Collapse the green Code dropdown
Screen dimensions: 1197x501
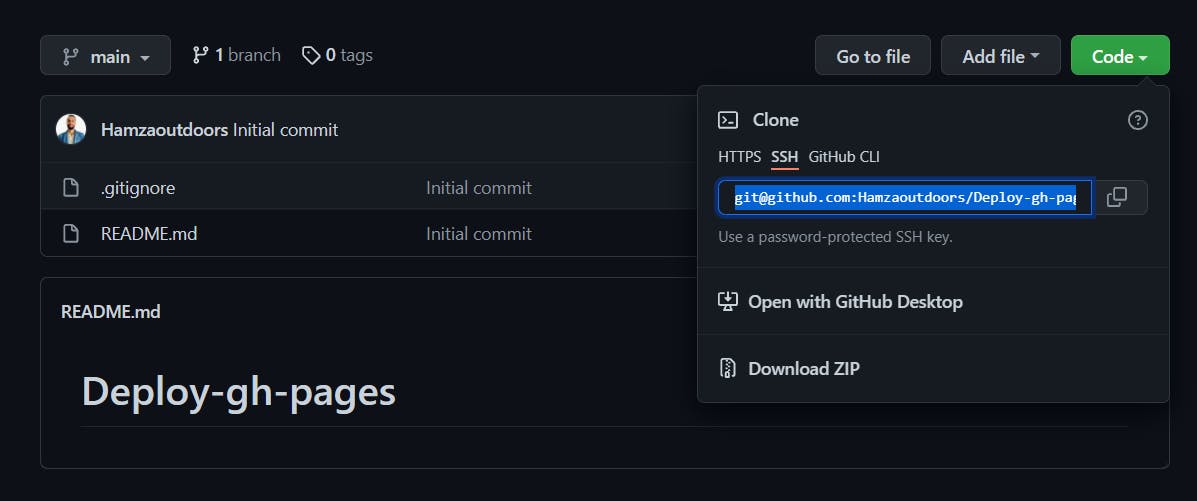click(x=1119, y=56)
